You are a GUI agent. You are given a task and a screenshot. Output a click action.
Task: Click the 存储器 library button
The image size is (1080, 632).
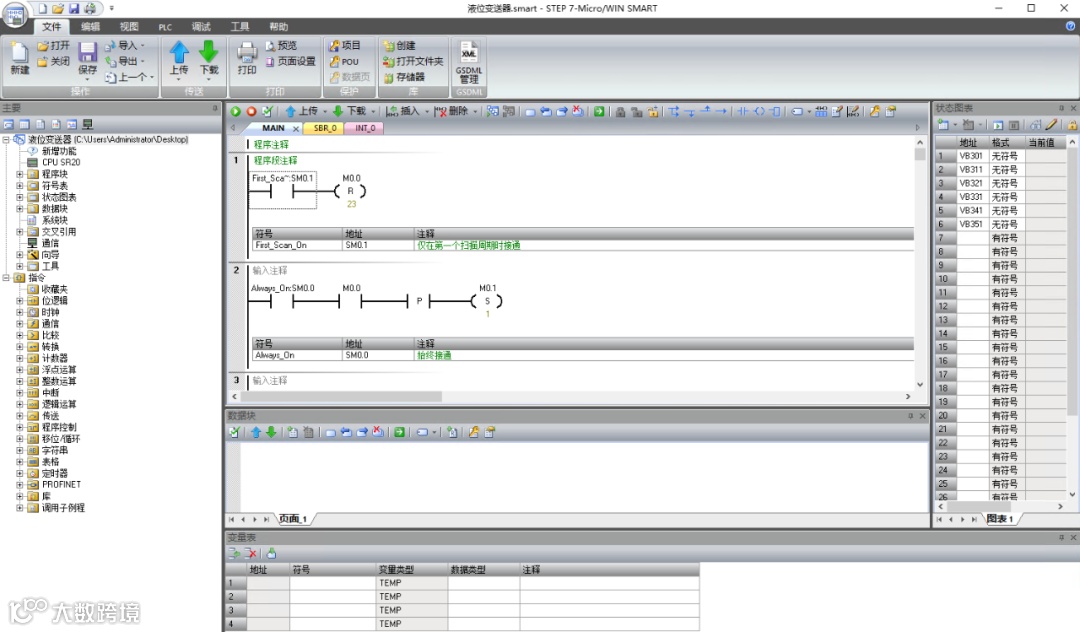[404, 77]
